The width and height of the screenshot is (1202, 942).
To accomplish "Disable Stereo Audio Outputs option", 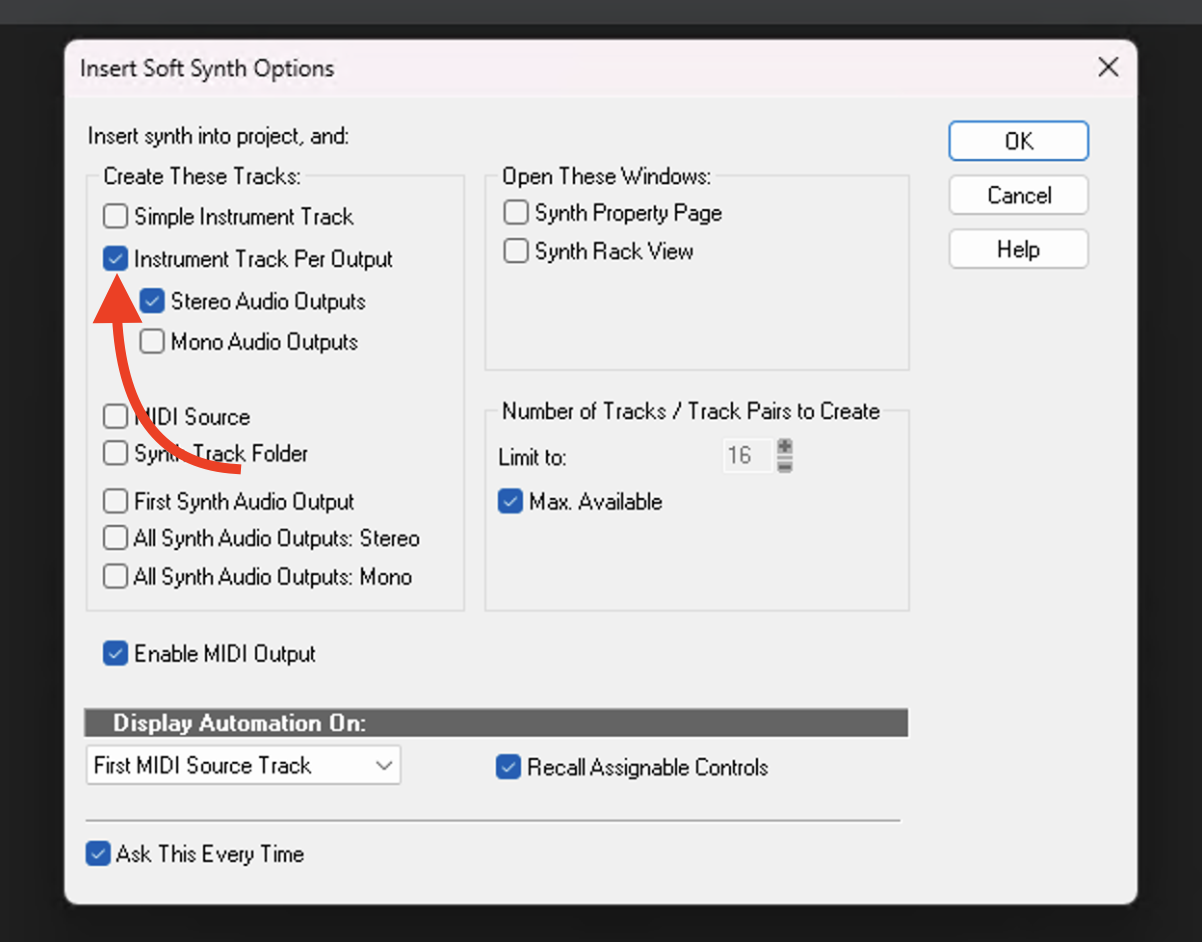I will point(152,301).
